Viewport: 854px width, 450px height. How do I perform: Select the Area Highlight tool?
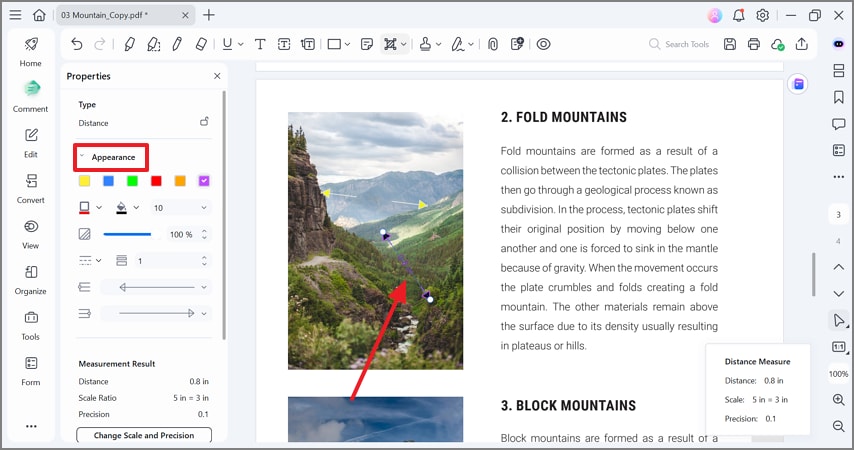(154, 44)
